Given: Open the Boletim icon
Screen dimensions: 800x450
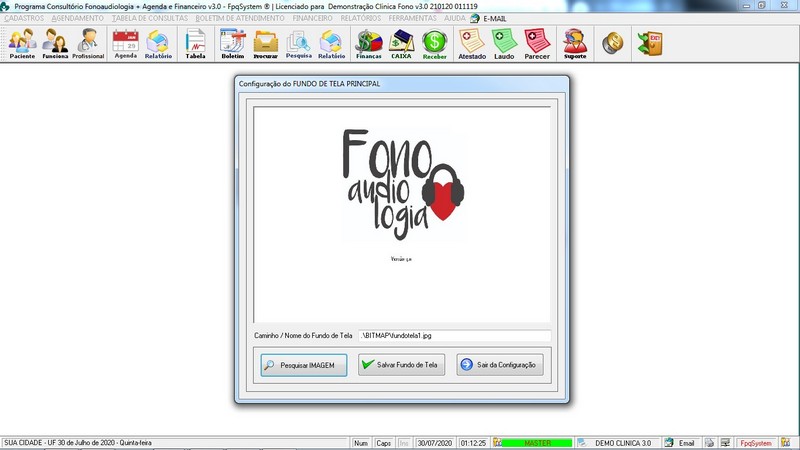Looking at the screenshot, I should (x=233, y=44).
